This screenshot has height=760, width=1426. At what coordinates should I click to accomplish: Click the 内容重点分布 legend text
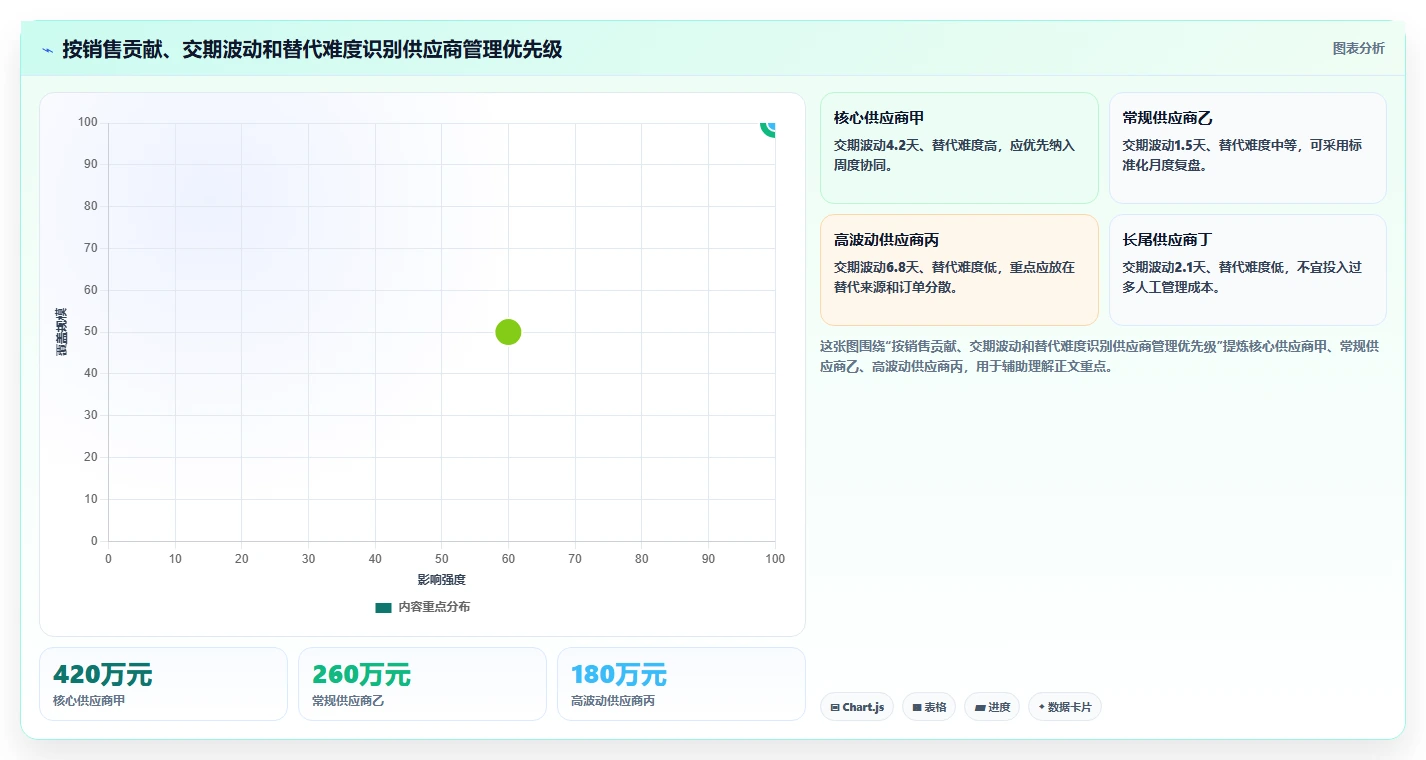coord(434,607)
